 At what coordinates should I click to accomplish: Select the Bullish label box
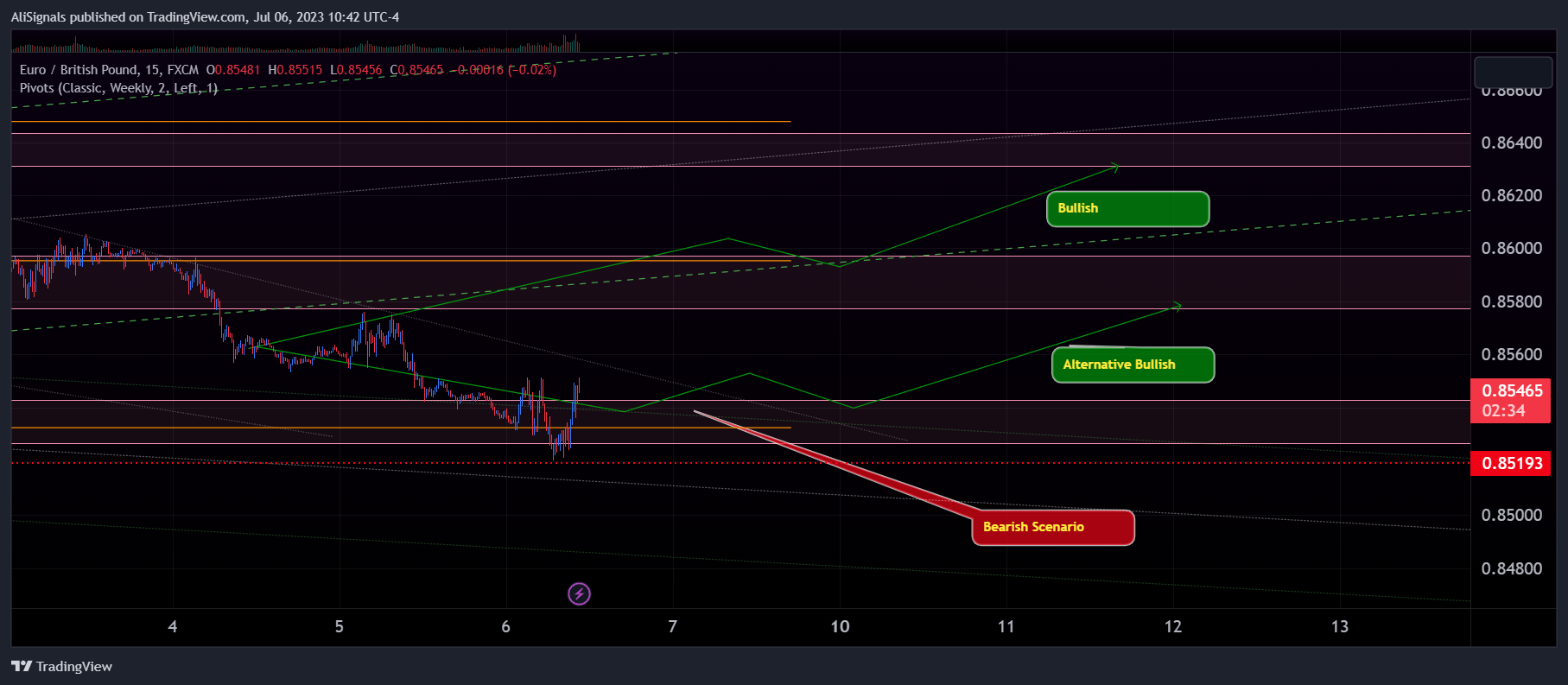(1127, 209)
